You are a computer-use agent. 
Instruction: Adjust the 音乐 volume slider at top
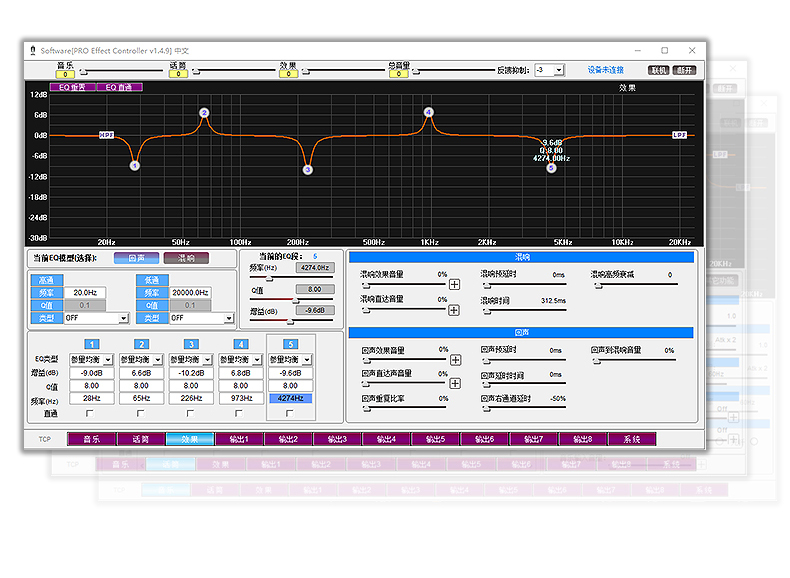coord(121,71)
